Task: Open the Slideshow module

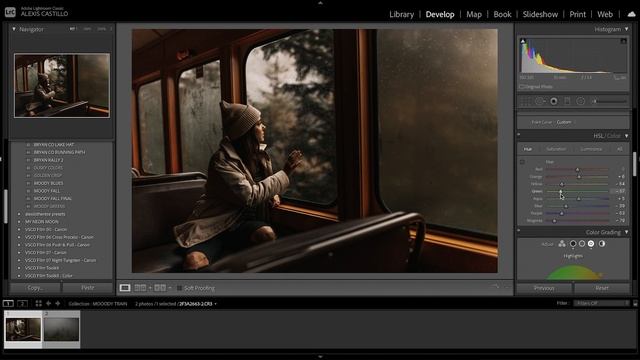Action: point(540,14)
